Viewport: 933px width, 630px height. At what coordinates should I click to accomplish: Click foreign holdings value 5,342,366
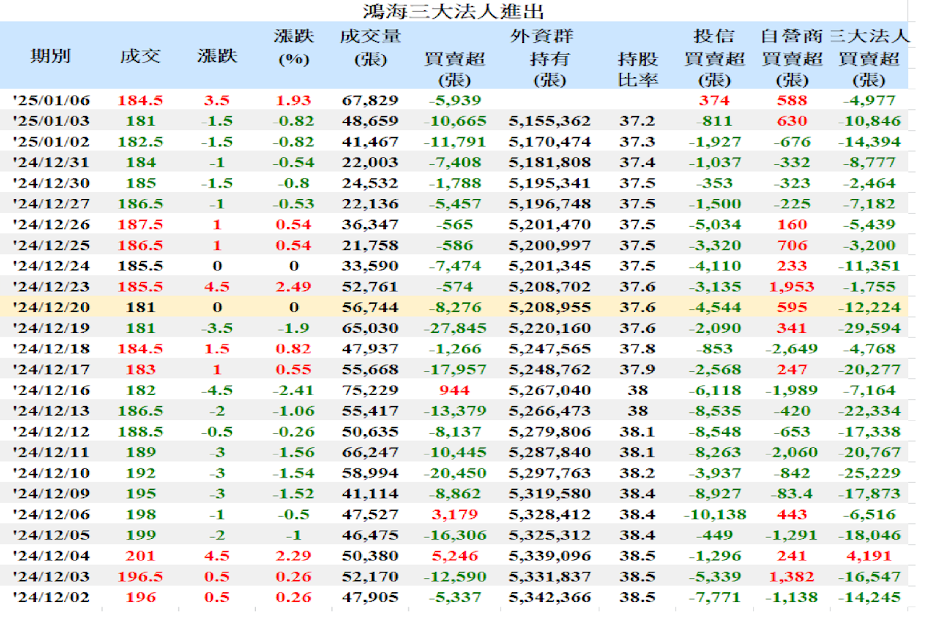pyautogui.click(x=550, y=597)
